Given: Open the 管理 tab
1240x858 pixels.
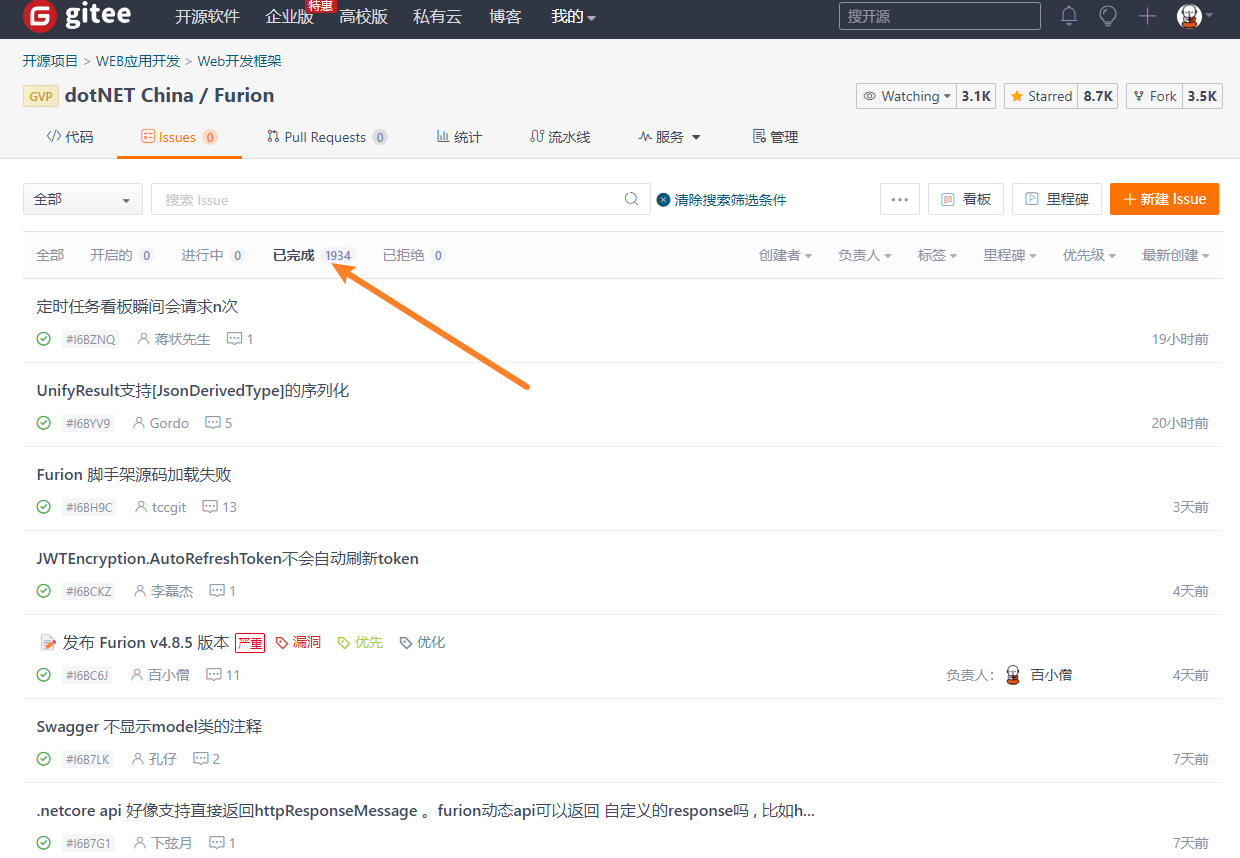Looking at the screenshot, I should click(x=775, y=137).
